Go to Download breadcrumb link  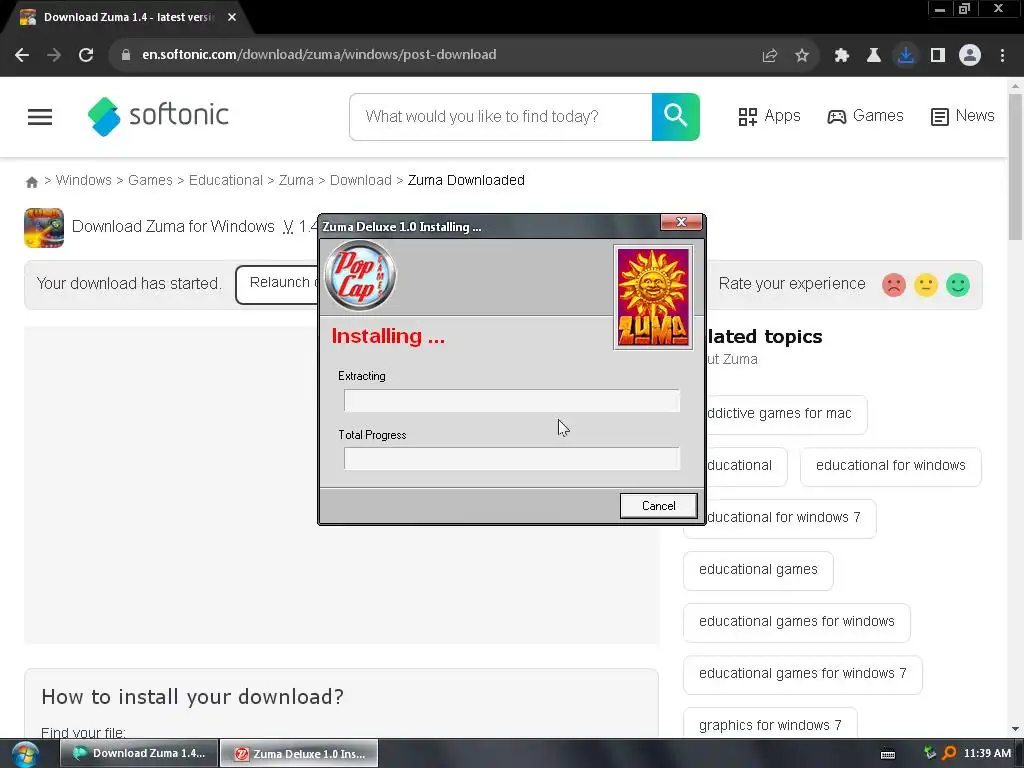click(360, 180)
